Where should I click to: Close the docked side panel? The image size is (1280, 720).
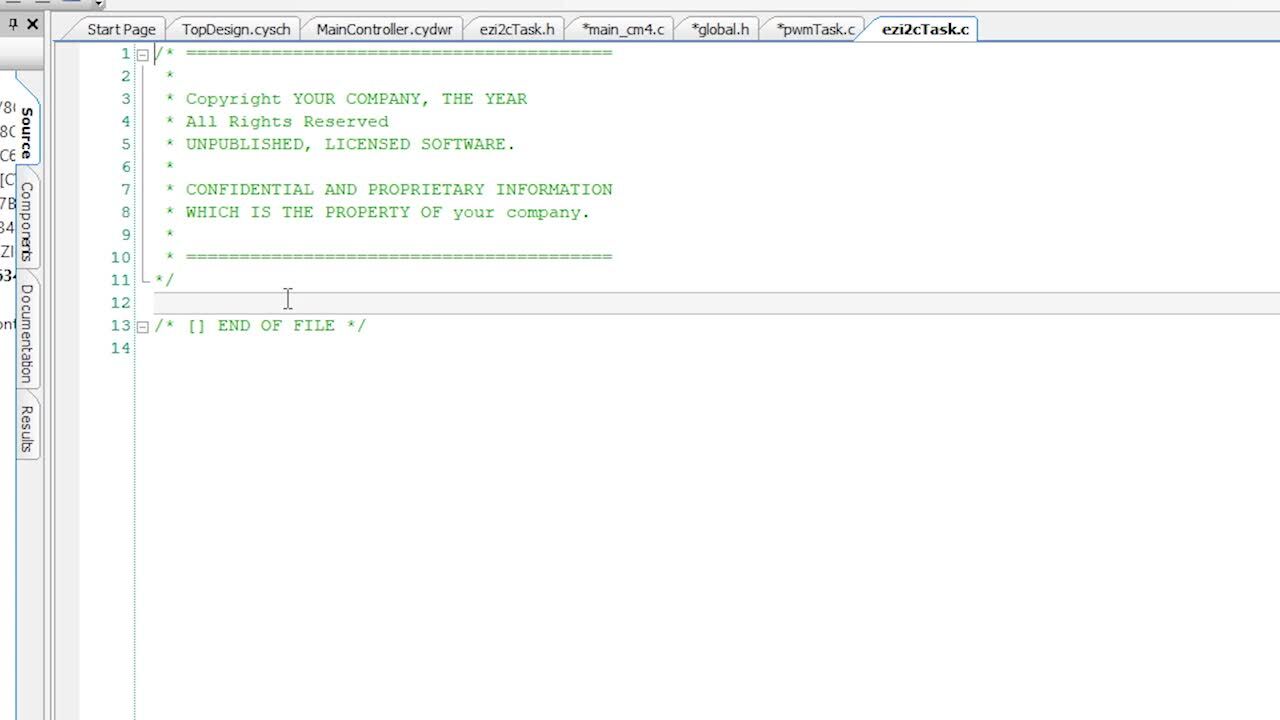pos(31,25)
